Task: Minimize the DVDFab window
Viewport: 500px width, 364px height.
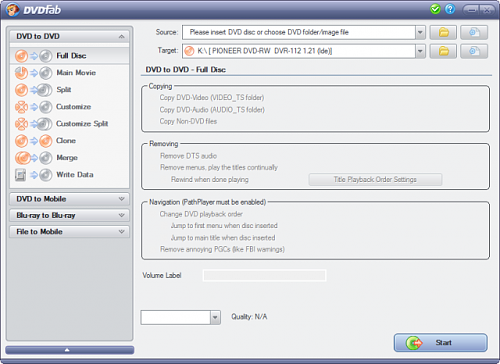Action: pos(472,10)
